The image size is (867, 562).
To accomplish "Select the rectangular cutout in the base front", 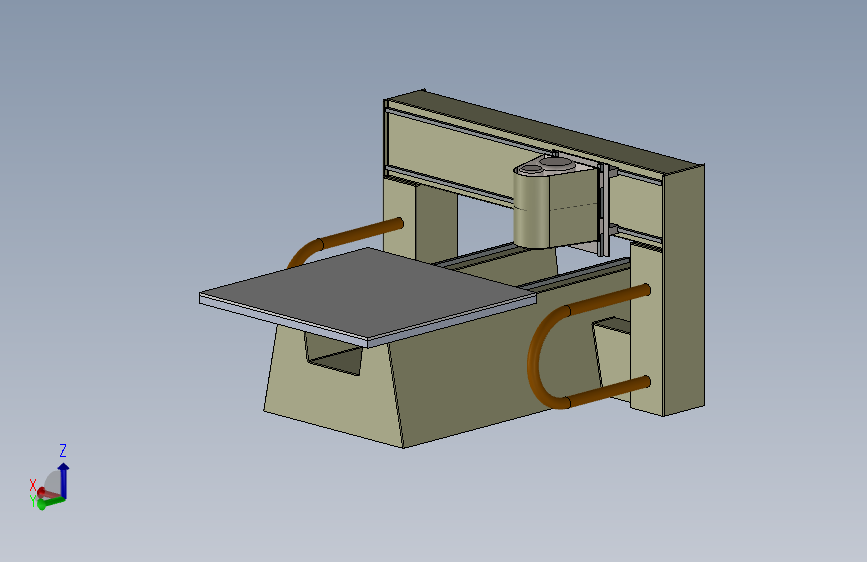I will pyautogui.click(x=334, y=354).
